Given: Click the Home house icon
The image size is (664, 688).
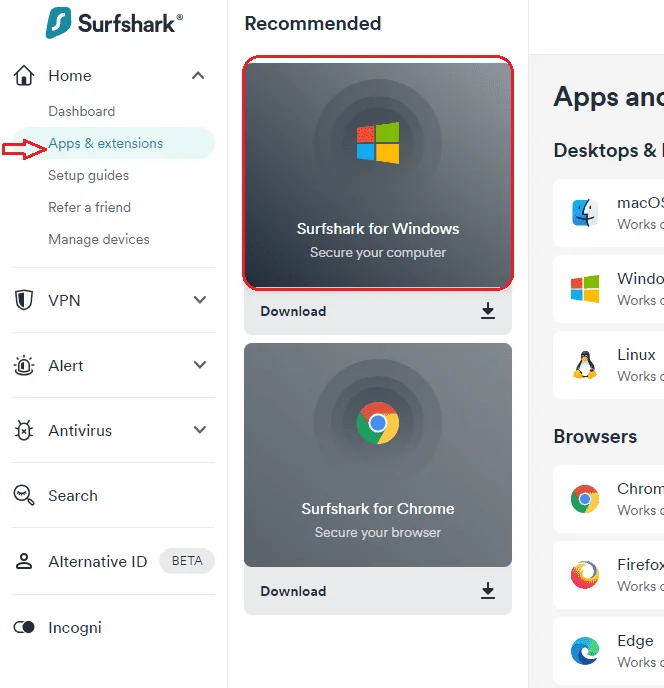Looking at the screenshot, I should 24,75.
